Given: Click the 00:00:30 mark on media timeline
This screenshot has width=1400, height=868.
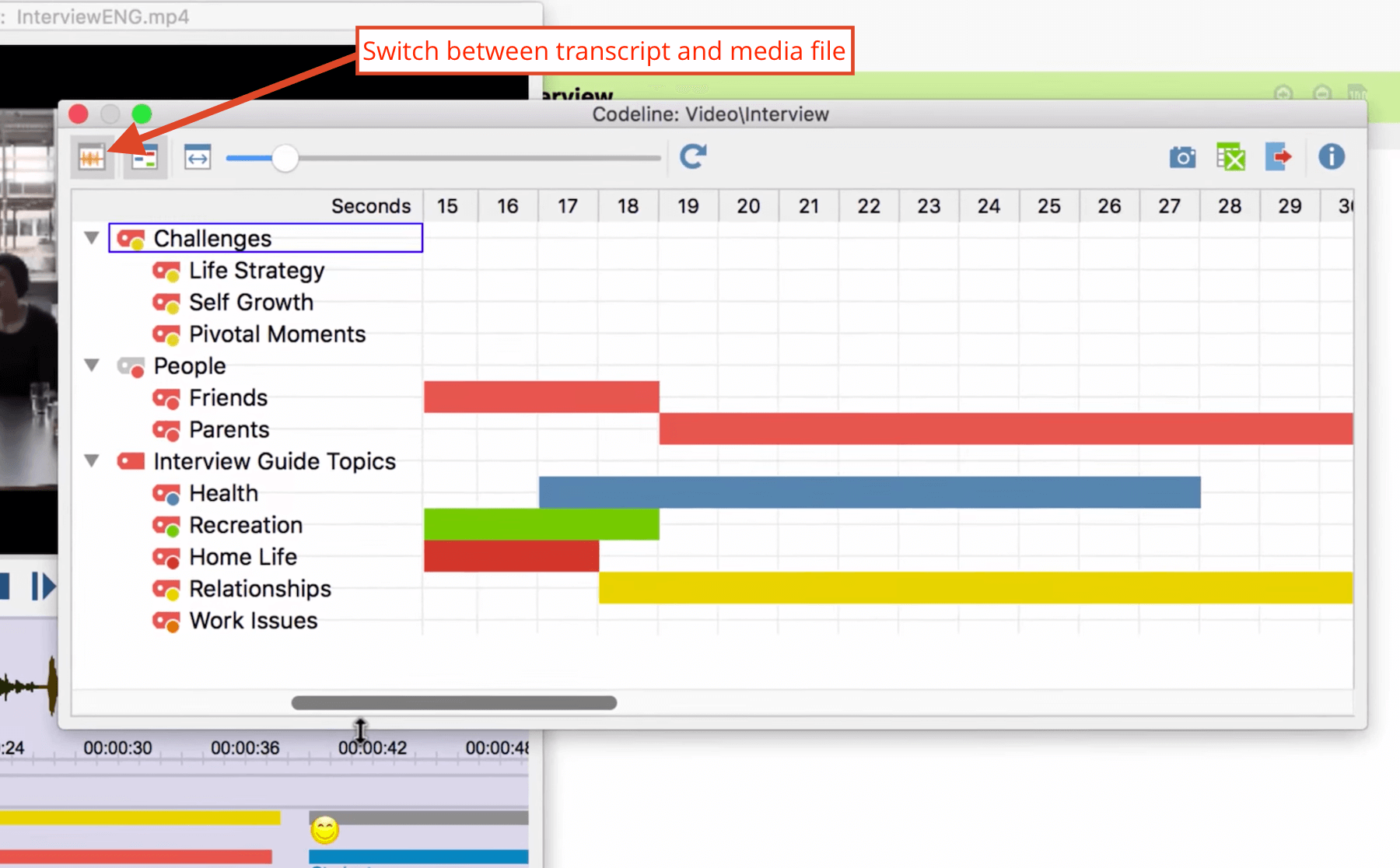Looking at the screenshot, I should pyautogui.click(x=117, y=748).
